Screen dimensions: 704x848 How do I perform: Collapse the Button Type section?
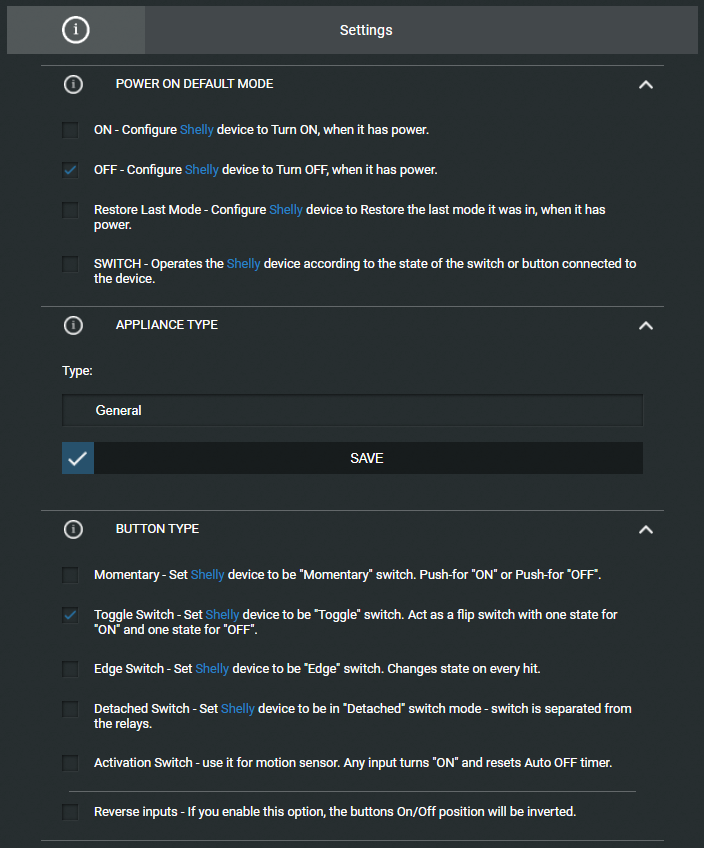point(646,529)
